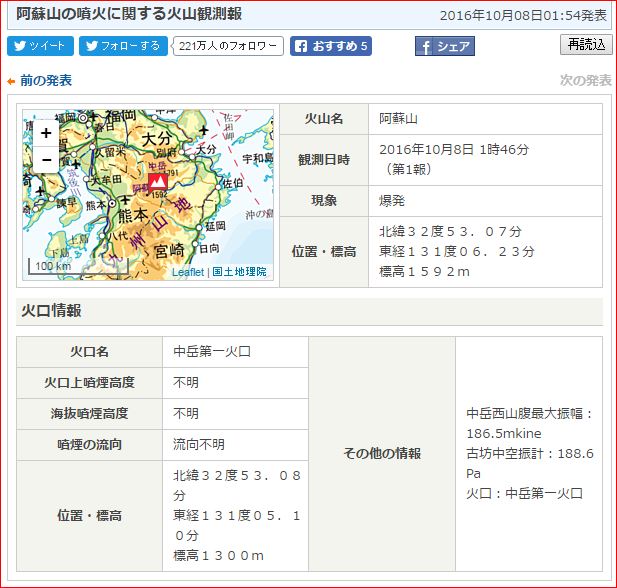Click the red volcano marker on map

click(158, 182)
